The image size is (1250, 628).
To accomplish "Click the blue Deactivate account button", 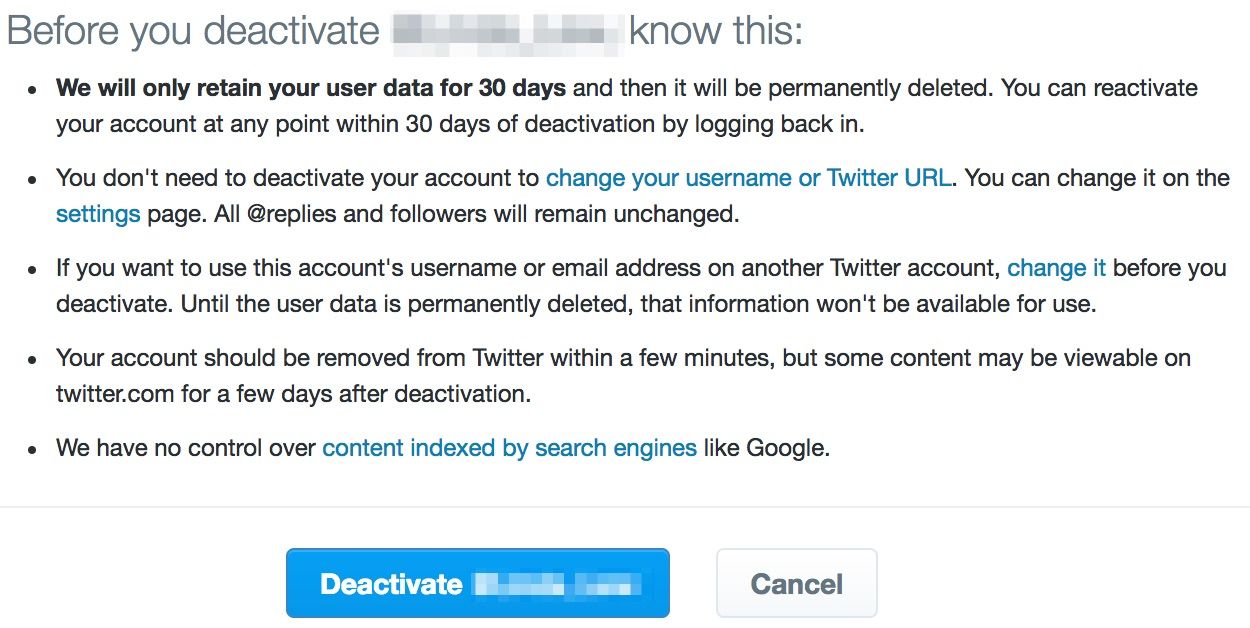I will [x=477, y=583].
